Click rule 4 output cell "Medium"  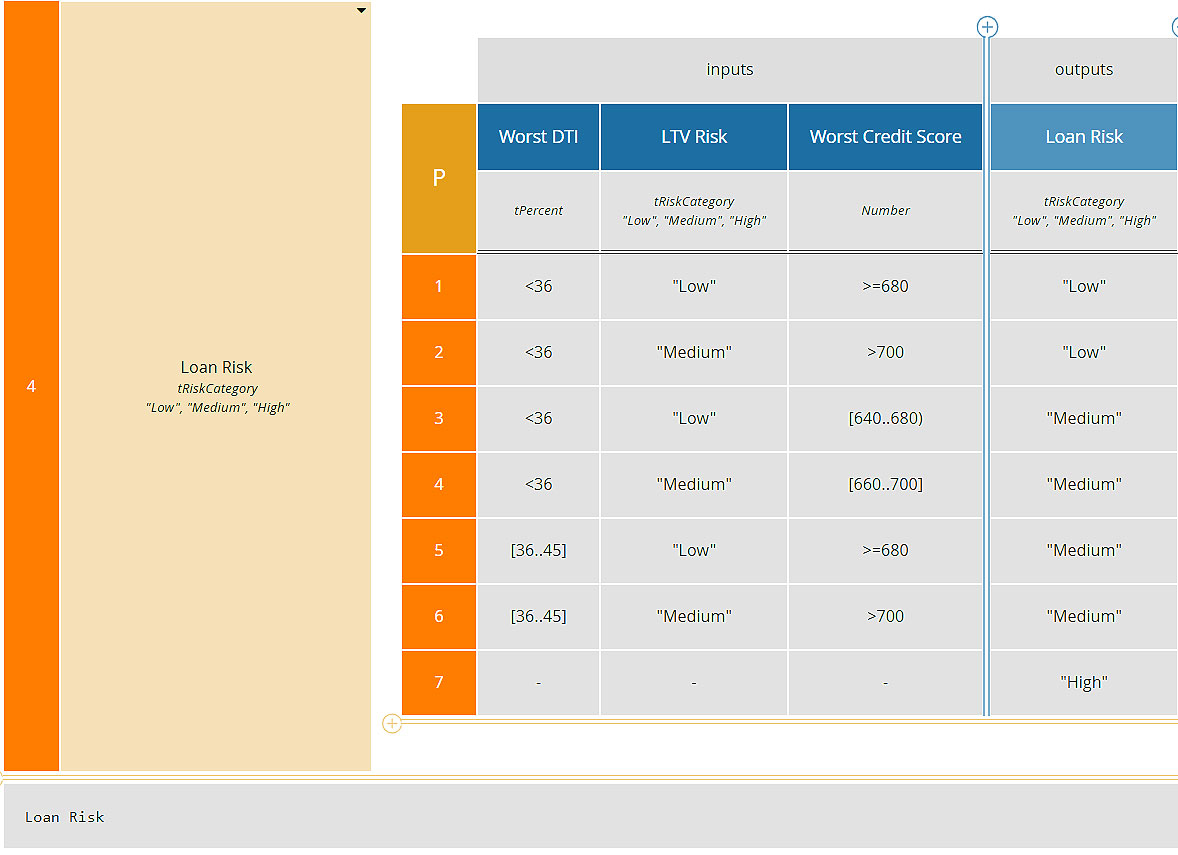point(1084,485)
